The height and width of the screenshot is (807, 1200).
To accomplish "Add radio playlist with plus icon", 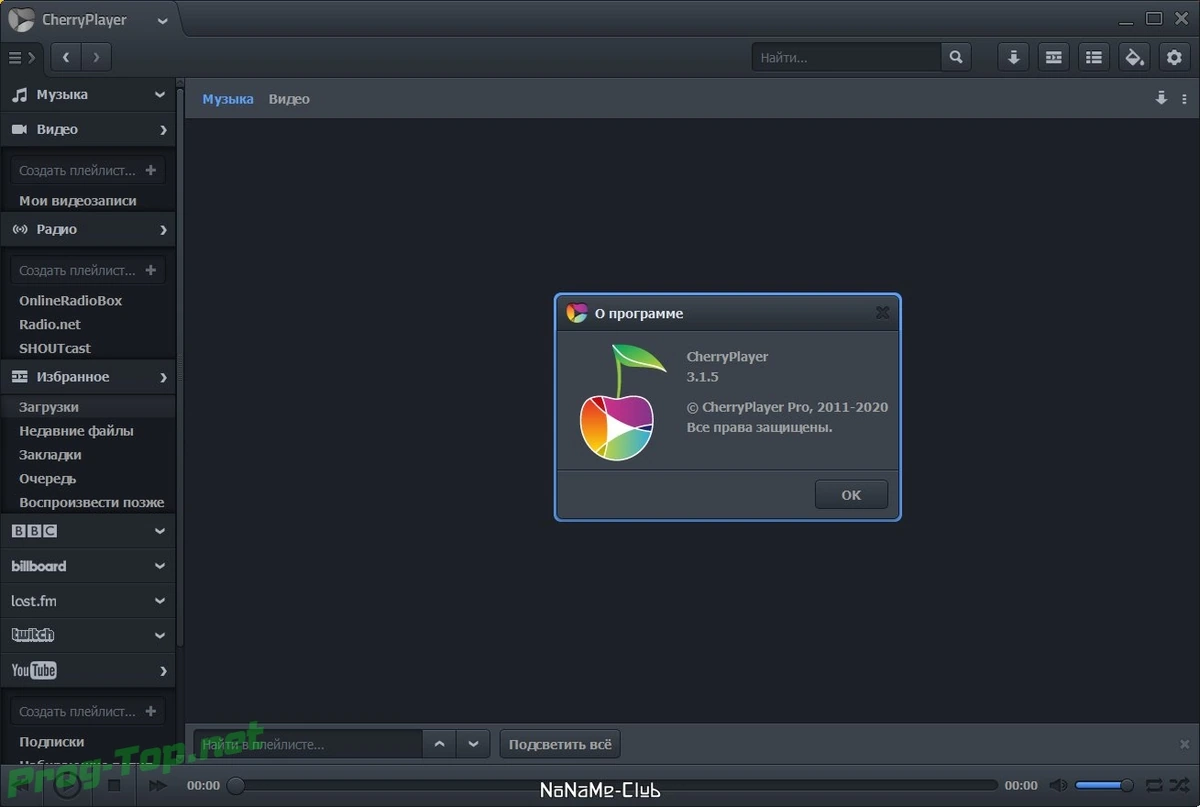I will tap(151, 270).
